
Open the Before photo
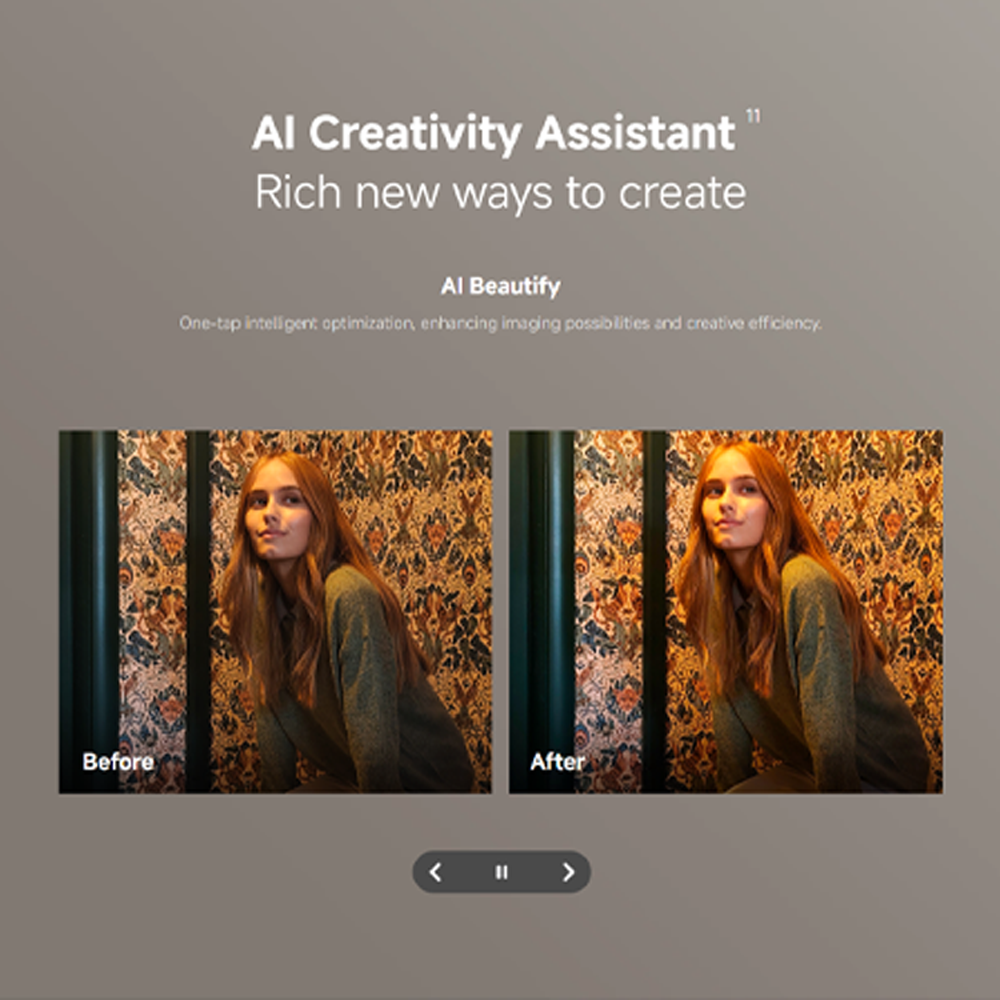275,611
